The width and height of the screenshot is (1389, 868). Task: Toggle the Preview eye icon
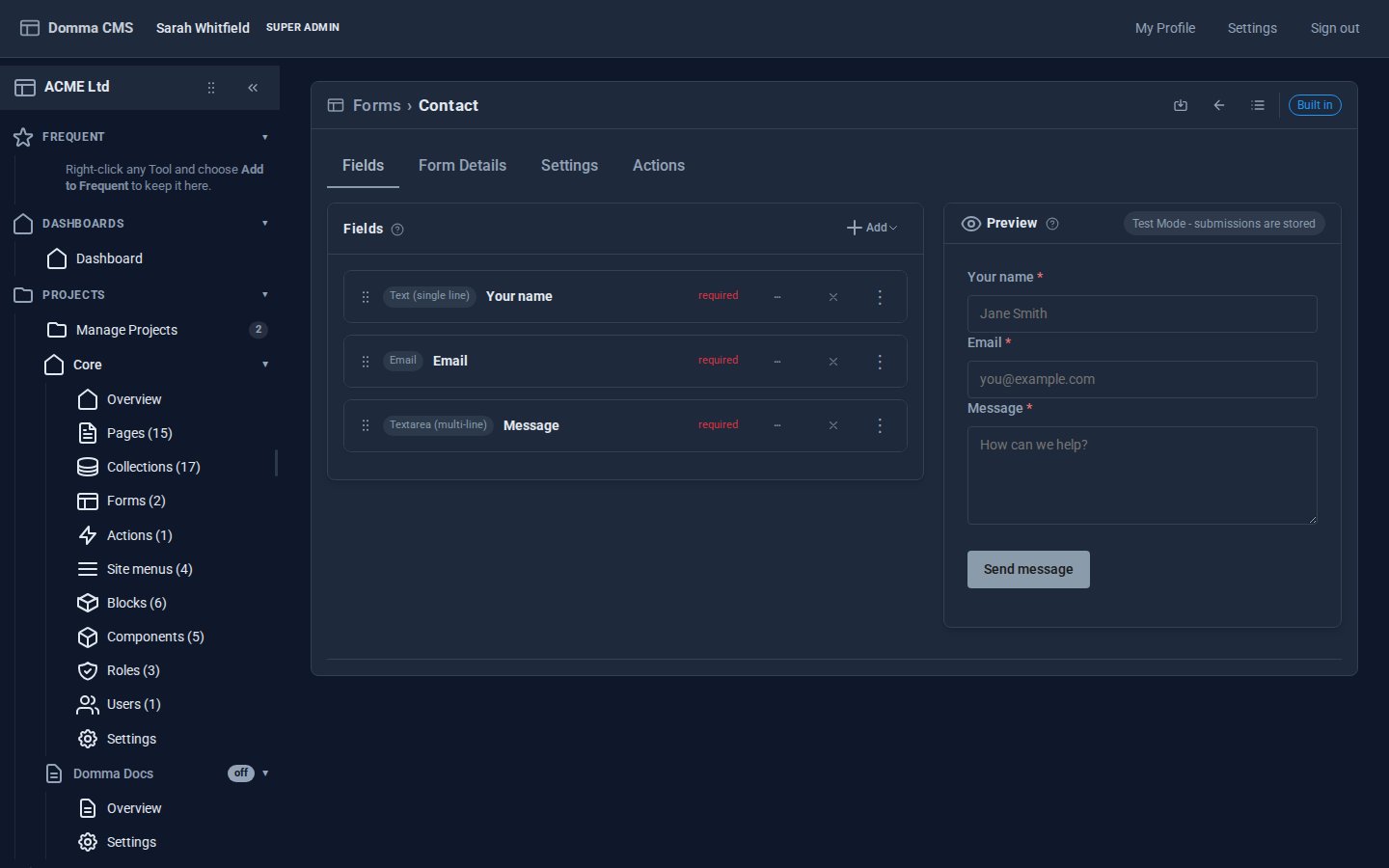(x=971, y=224)
